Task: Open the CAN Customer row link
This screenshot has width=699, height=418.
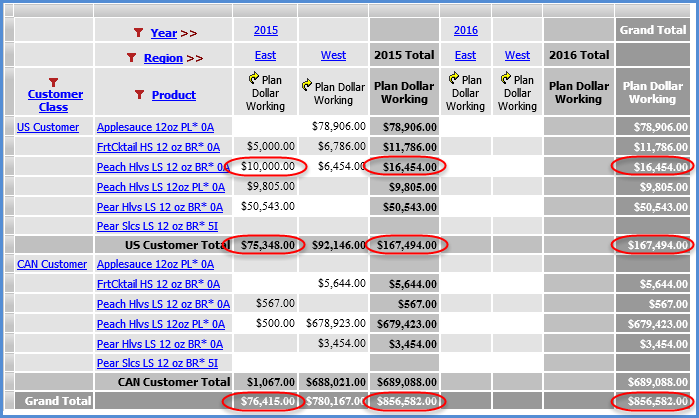Action: point(50,264)
